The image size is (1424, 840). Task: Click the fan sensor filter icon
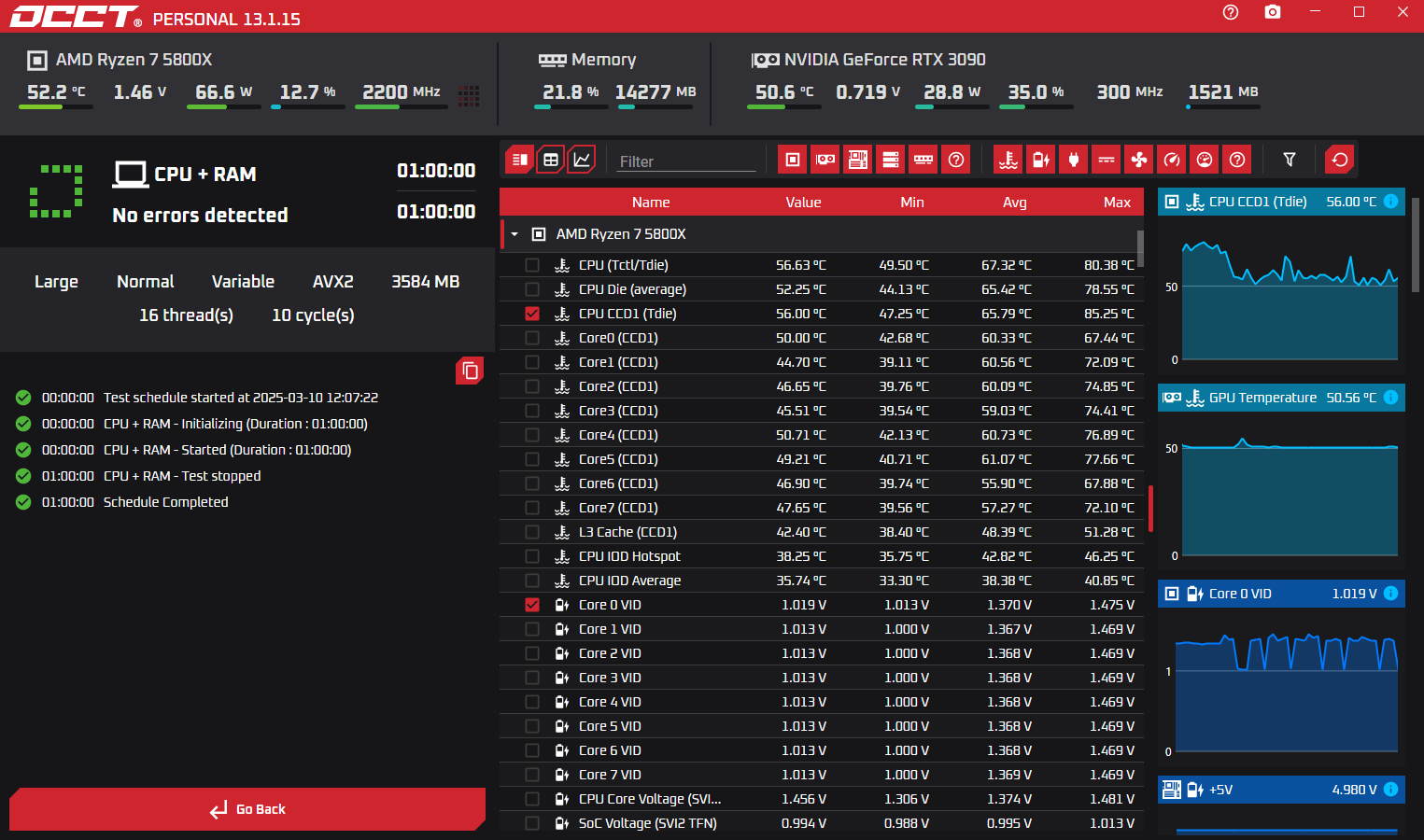(1139, 160)
